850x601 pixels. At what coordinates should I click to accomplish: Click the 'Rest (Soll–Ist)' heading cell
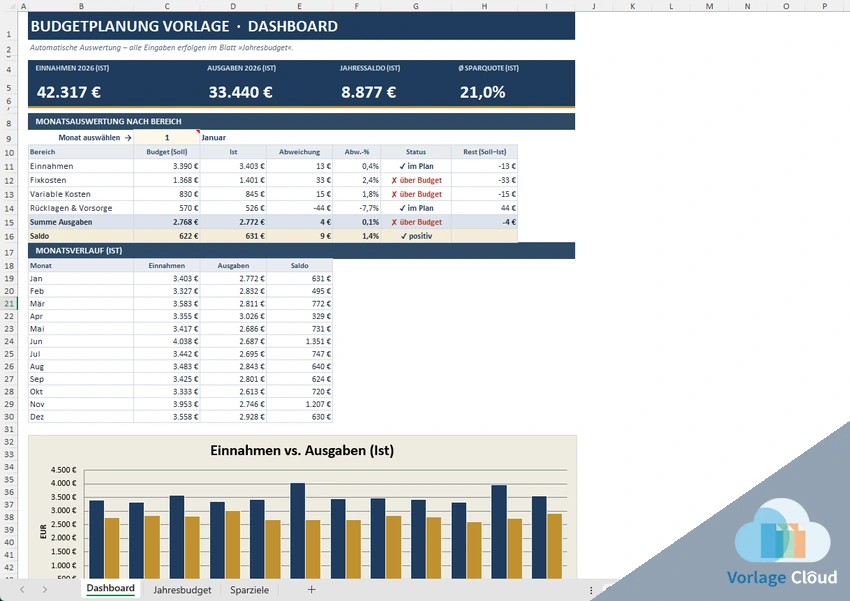(484, 152)
